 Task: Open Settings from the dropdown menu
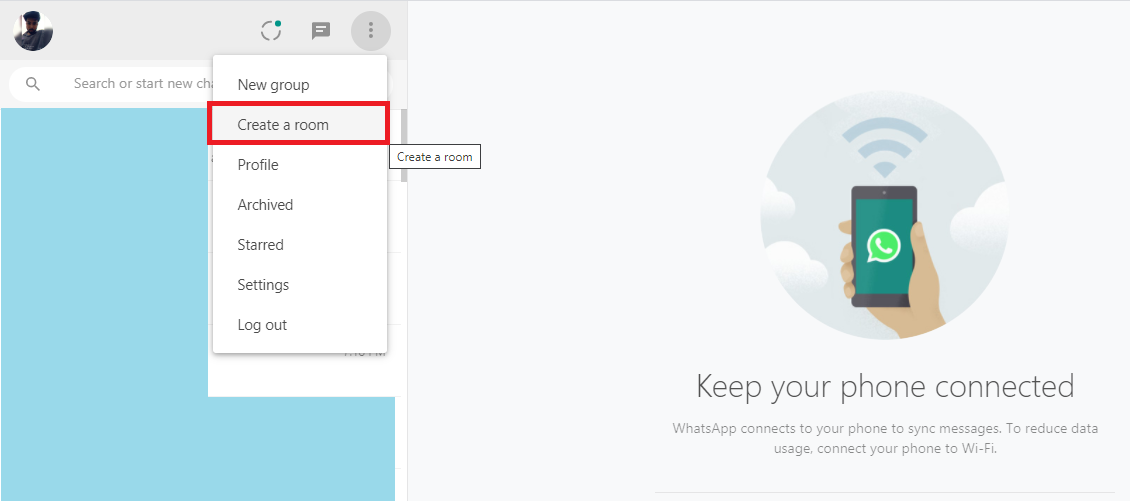click(x=263, y=285)
